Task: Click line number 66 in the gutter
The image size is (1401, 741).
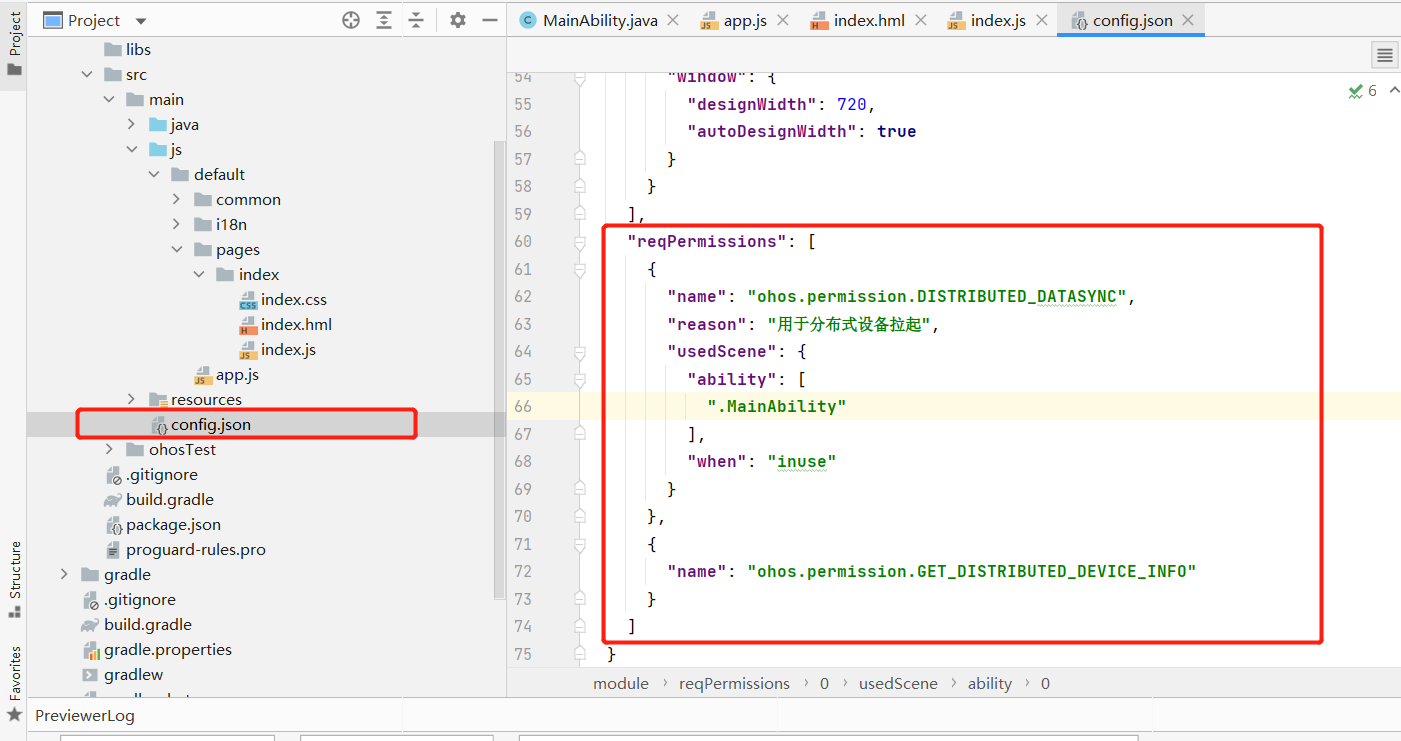Action: (523, 406)
